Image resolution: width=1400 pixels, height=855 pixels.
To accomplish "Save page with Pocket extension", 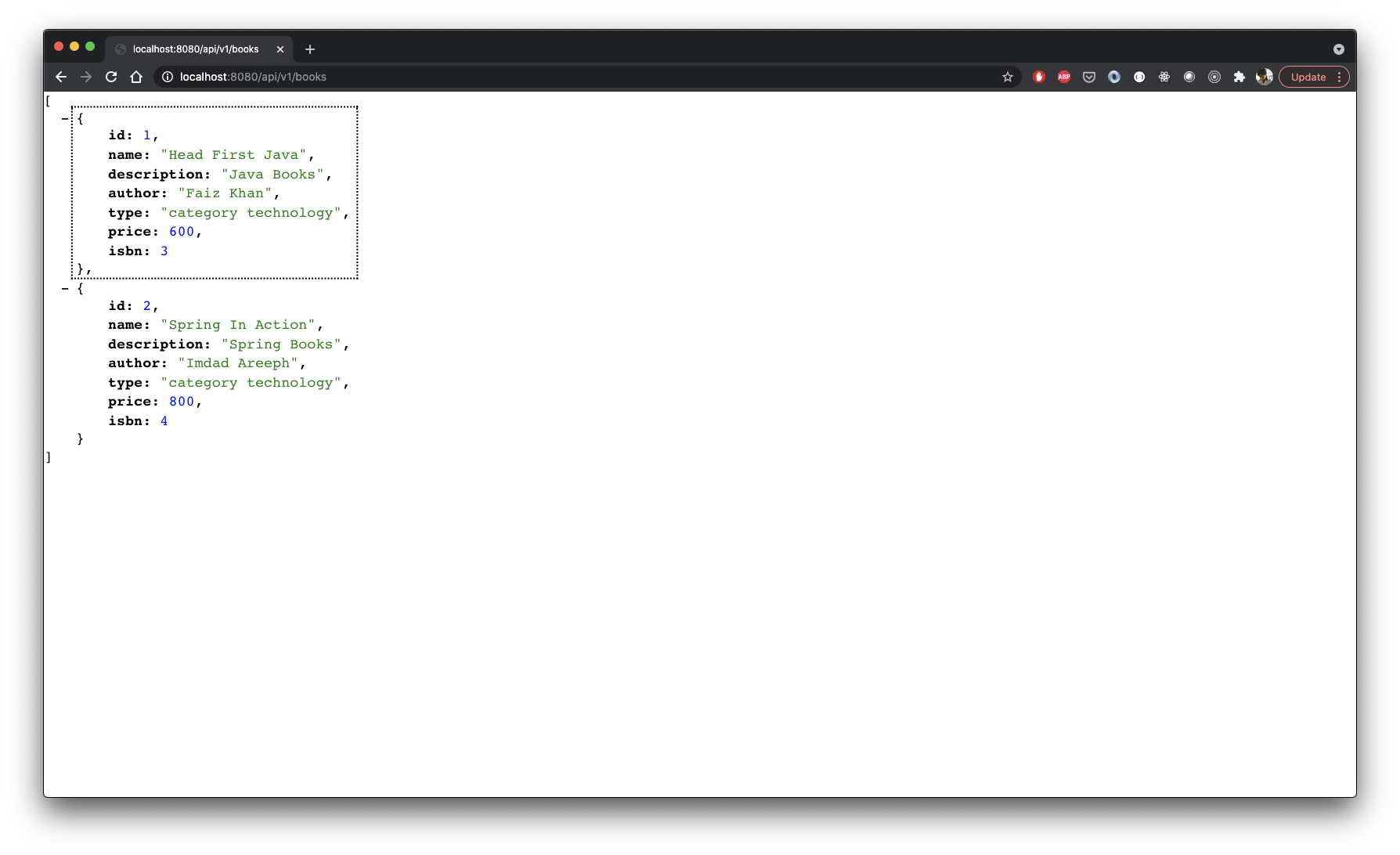I will click(1089, 77).
